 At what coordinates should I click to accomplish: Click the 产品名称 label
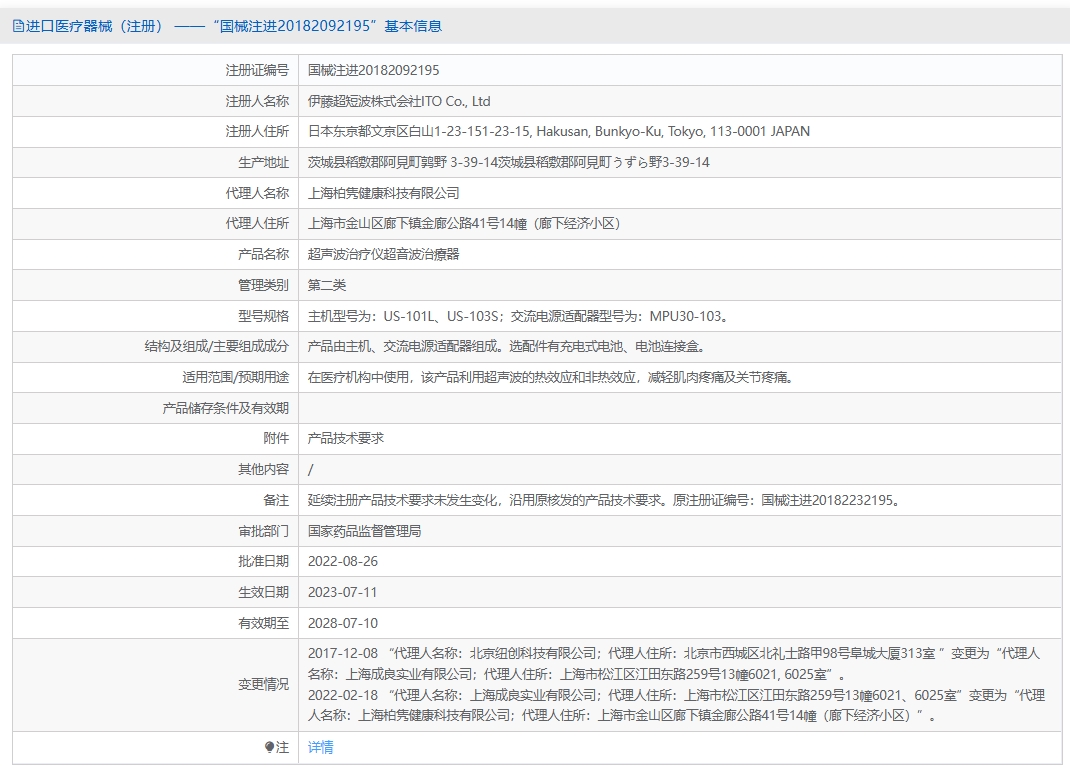[263, 254]
